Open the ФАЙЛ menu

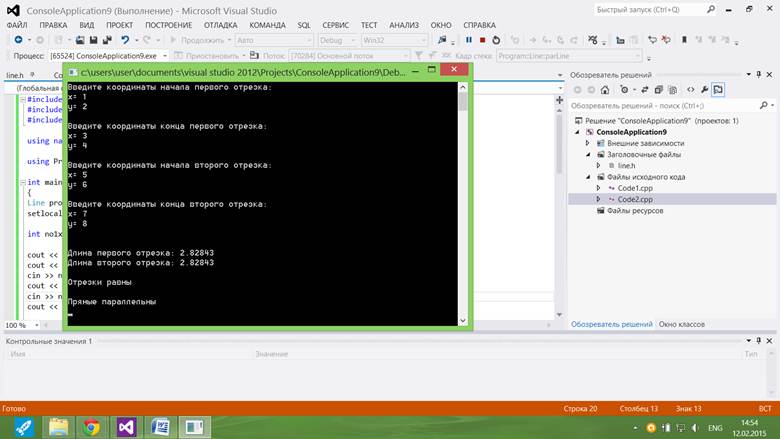(17, 25)
